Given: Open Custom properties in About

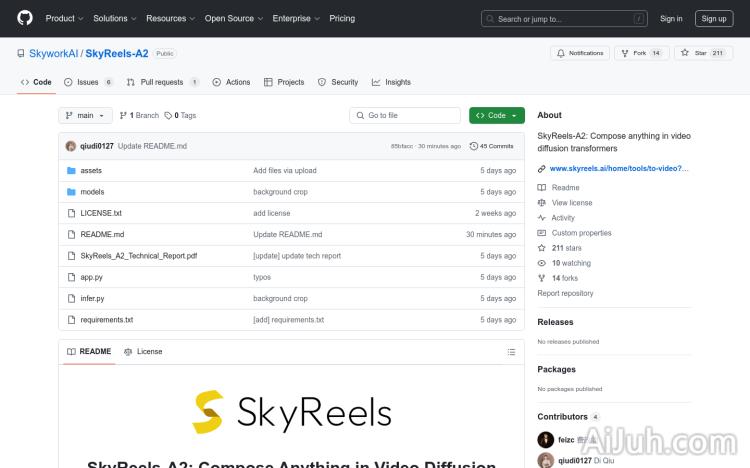Looking at the screenshot, I should coord(581,233).
